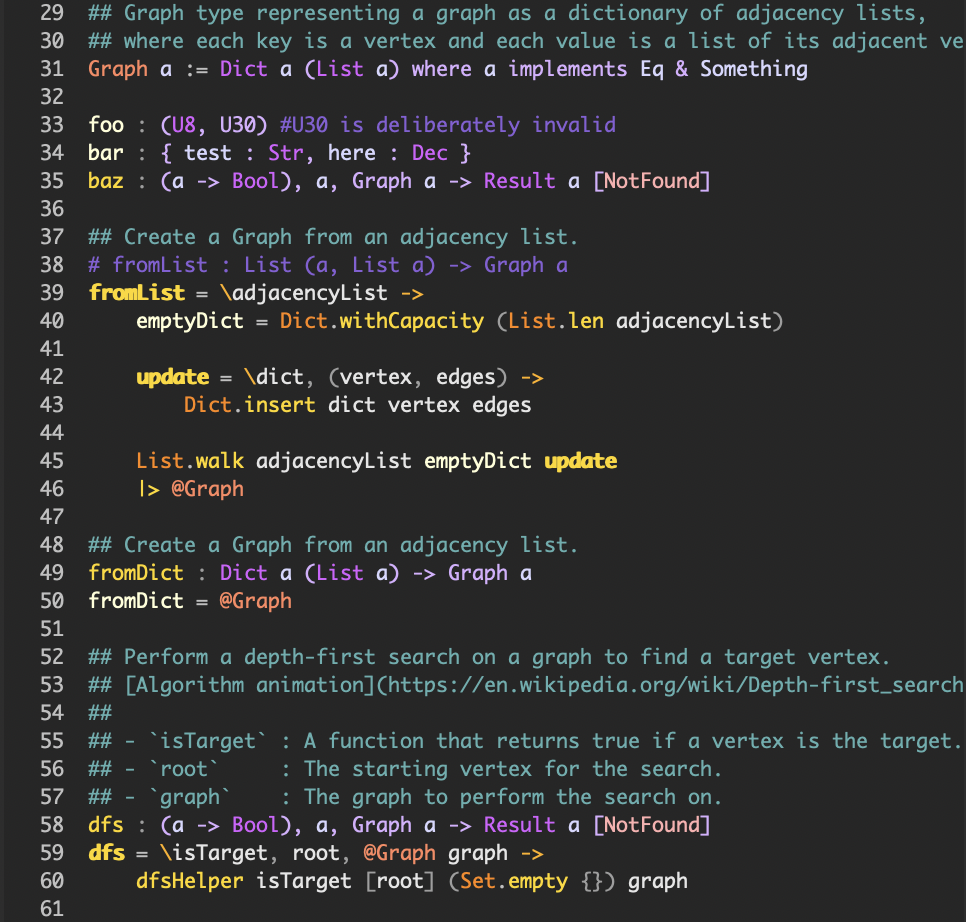Click the 'update' argument on line 45
The image size is (966, 922).
[x=580, y=461]
